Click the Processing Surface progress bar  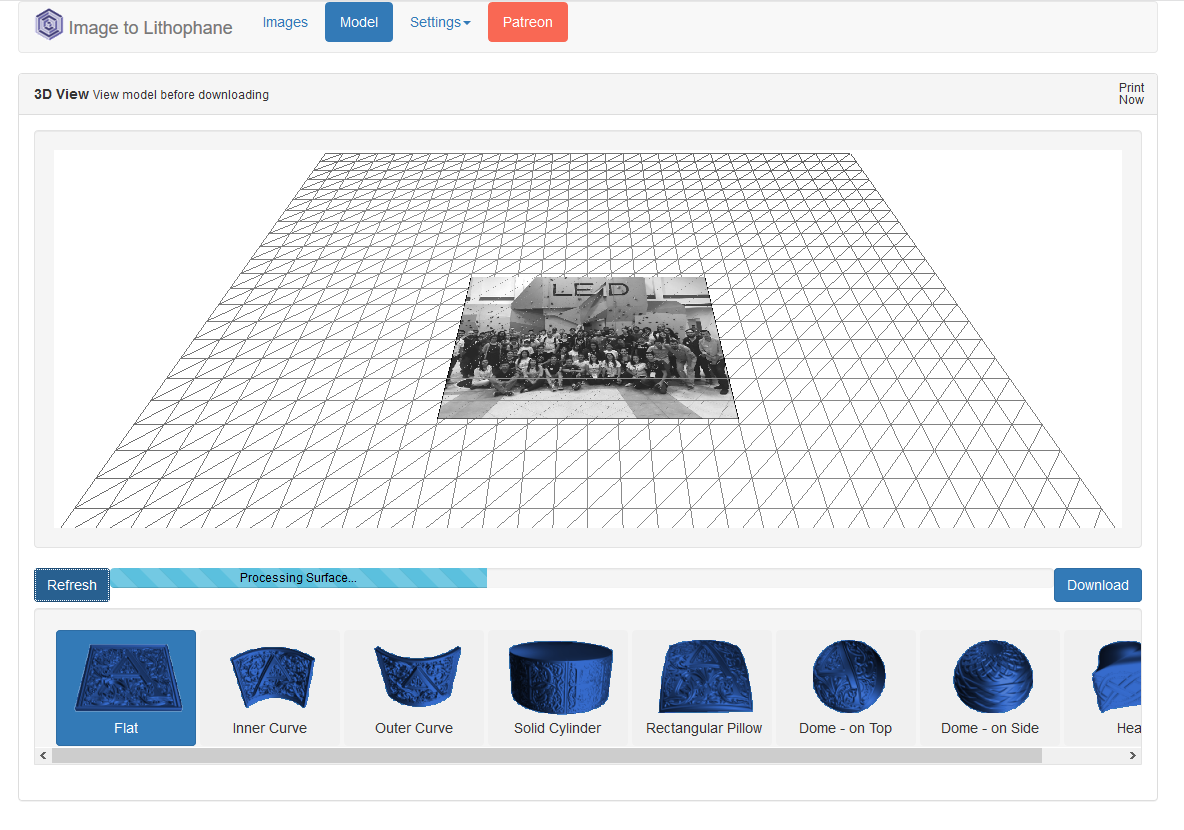(x=298, y=578)
